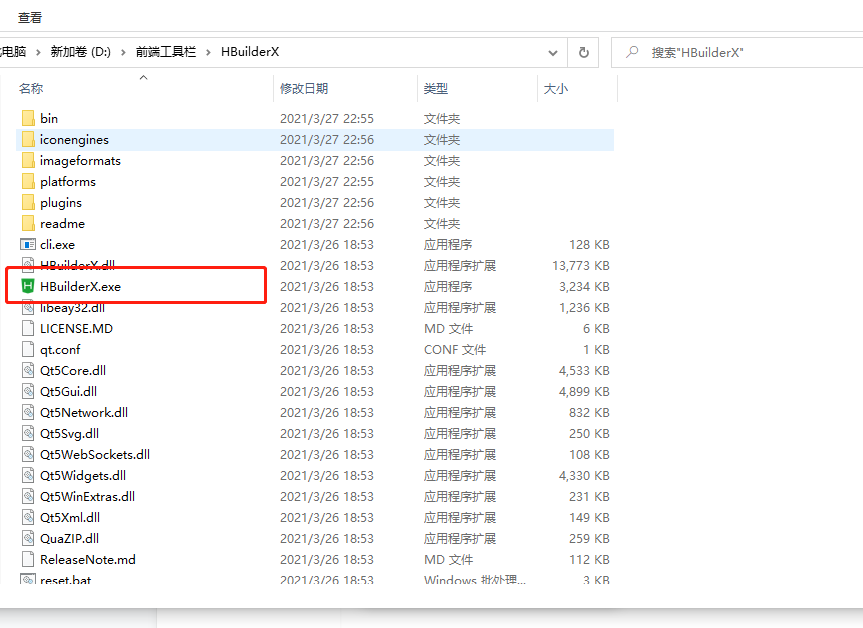
Task: Click the Qt5WinExtras.dll file name
Action: point(88,496)
